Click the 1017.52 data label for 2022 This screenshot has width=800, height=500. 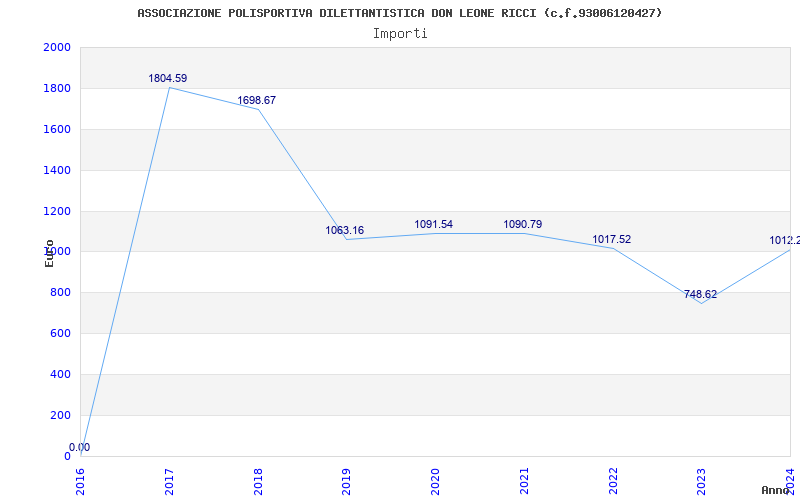(612, 240)
